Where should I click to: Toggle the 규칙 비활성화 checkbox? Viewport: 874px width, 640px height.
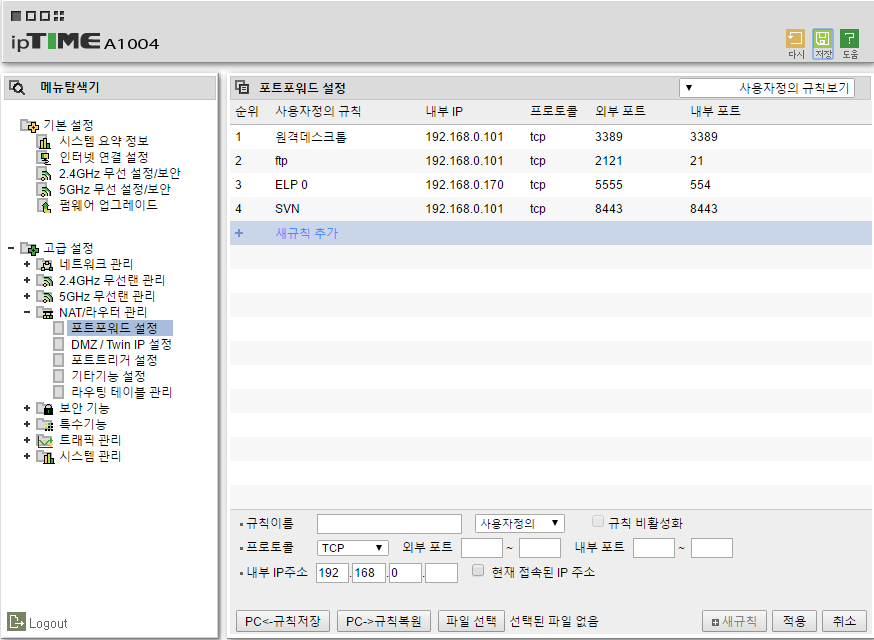tap(598, 521)
